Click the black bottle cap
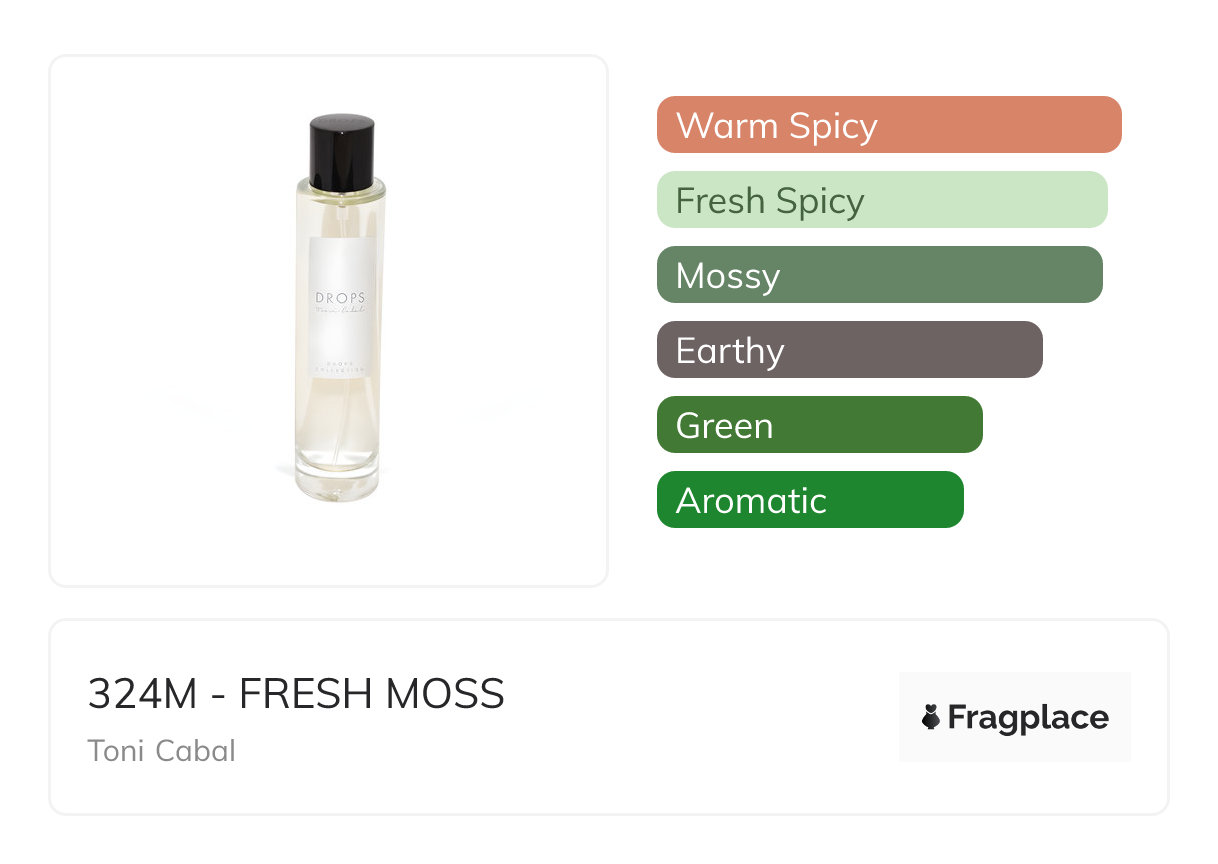This screenshot has width=1218, height=864. [x=342, y=152]
